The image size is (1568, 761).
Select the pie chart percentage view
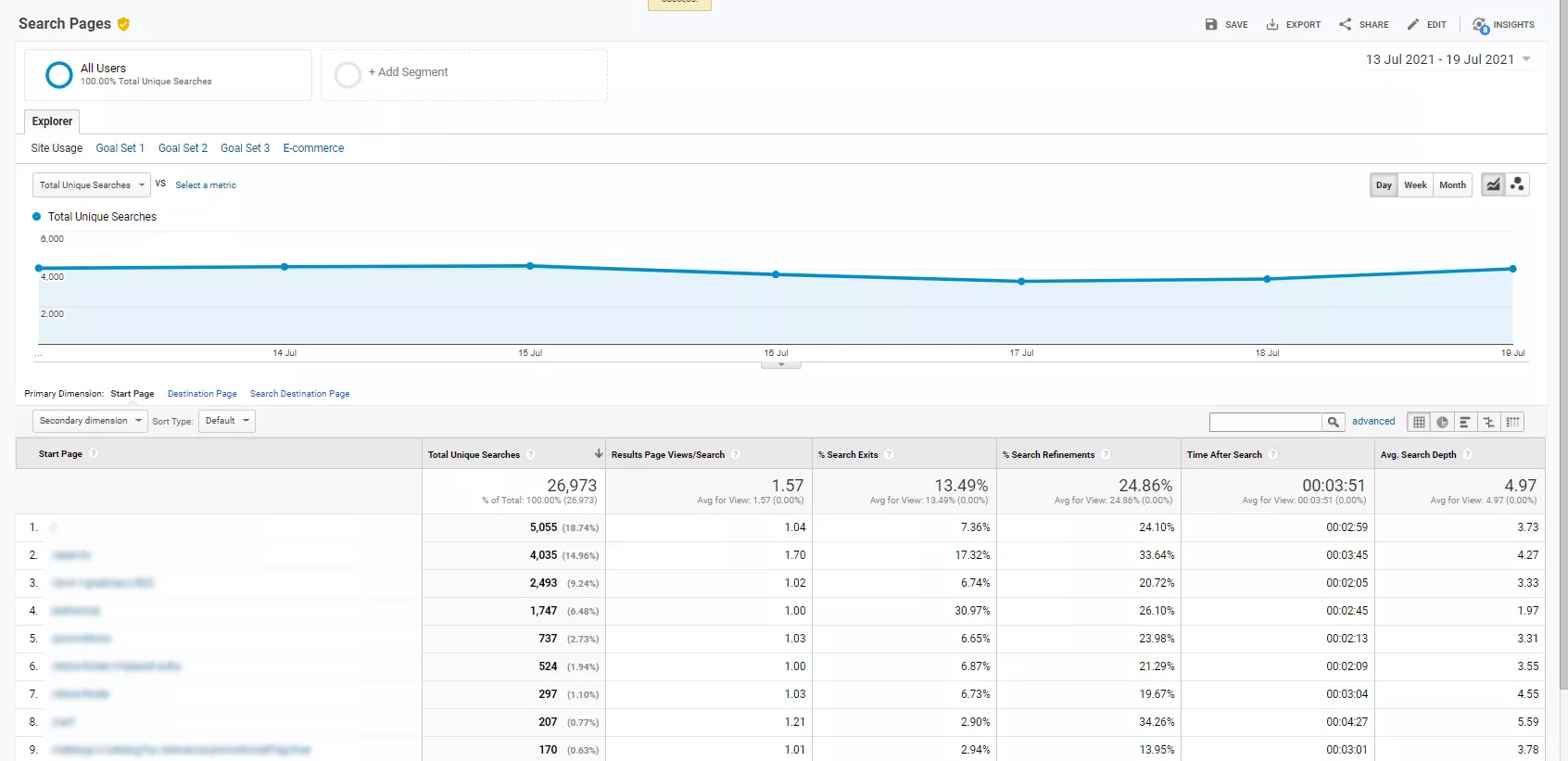tap(1442, 422)
